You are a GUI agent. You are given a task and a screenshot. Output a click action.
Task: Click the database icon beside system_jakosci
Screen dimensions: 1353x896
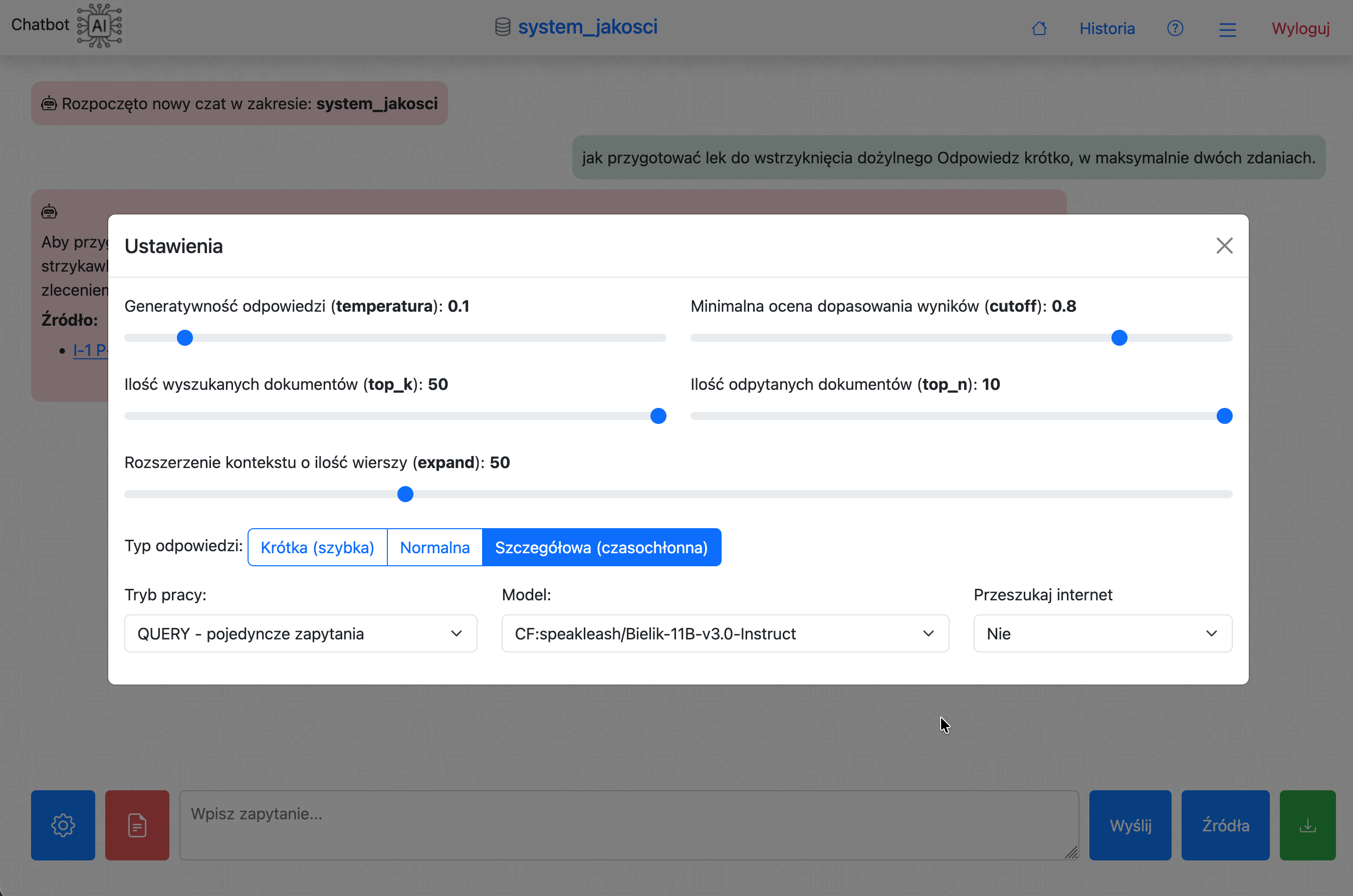click(x=502, y=27)
